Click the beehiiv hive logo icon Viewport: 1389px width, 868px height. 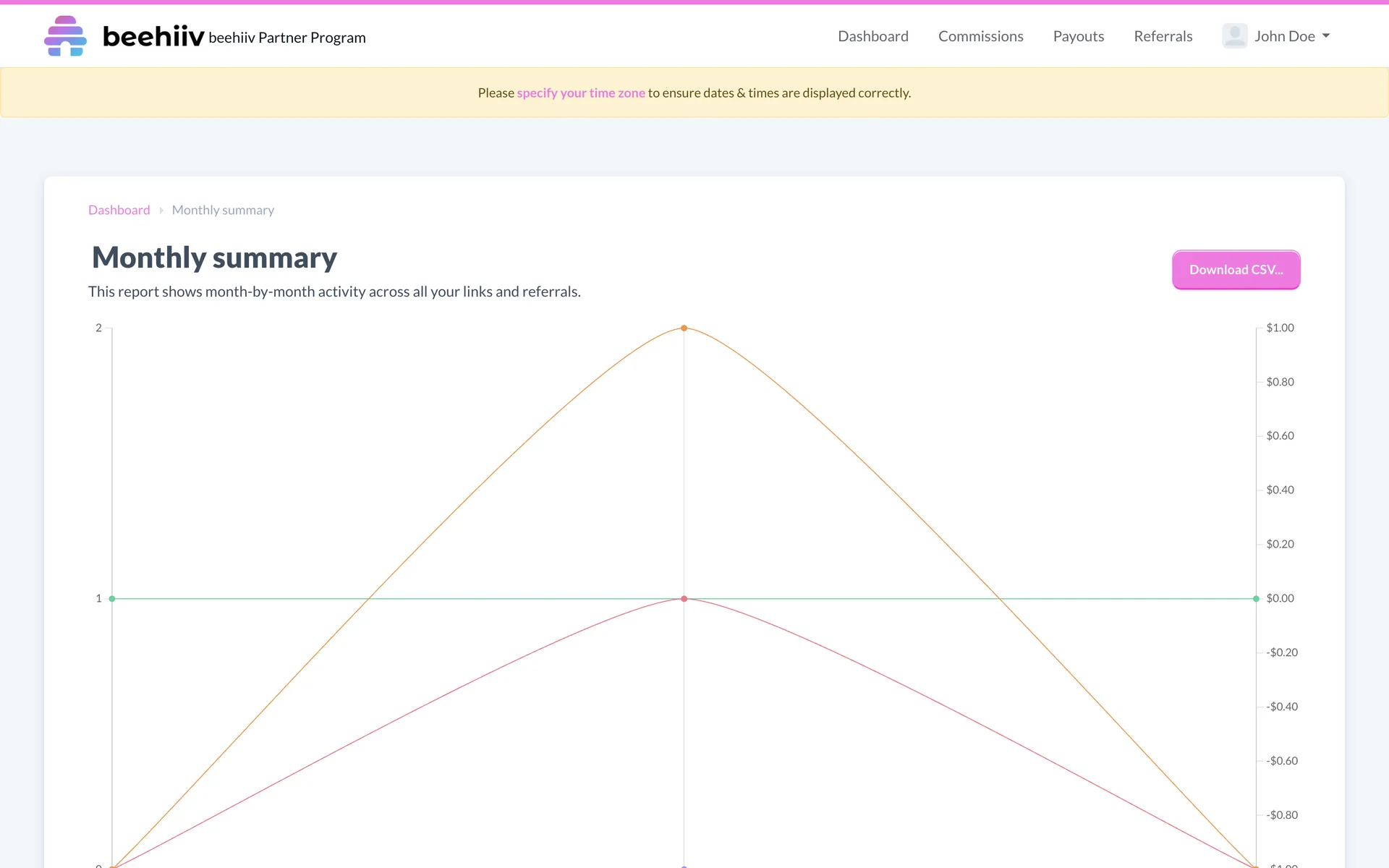pyautogui.click(x=65, y=36)
